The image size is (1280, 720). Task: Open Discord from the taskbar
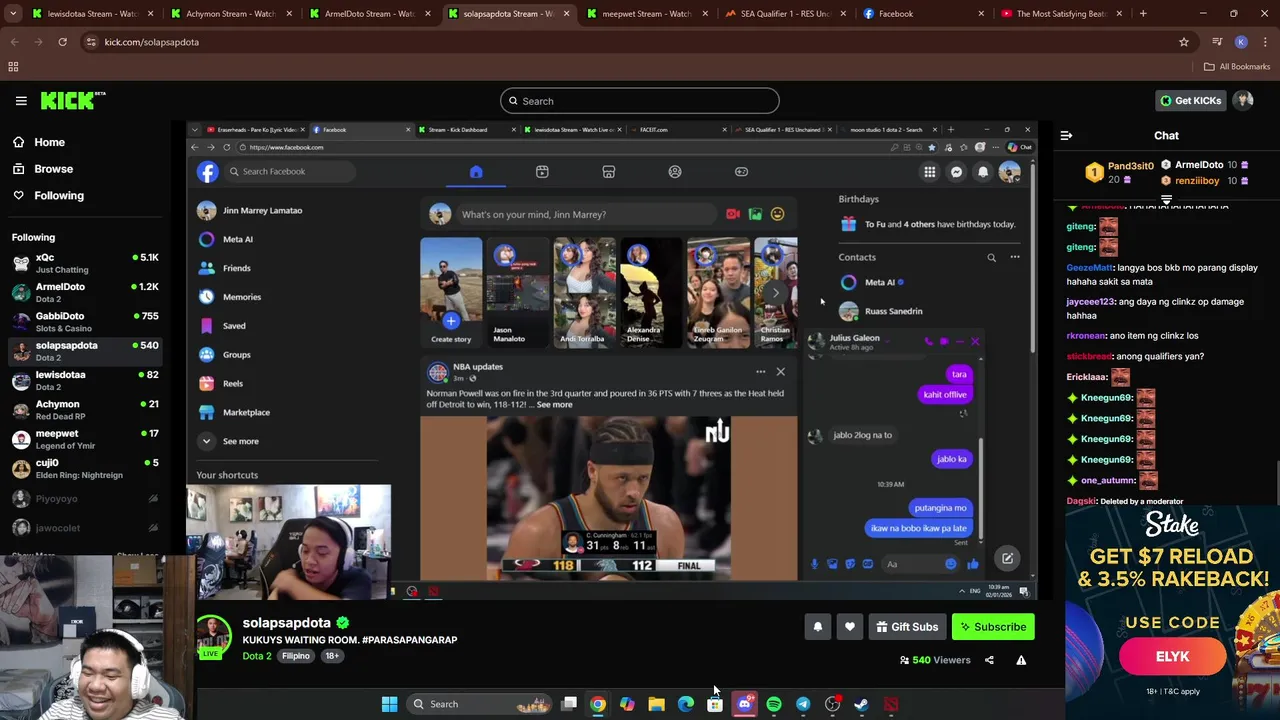click(744, 704)
